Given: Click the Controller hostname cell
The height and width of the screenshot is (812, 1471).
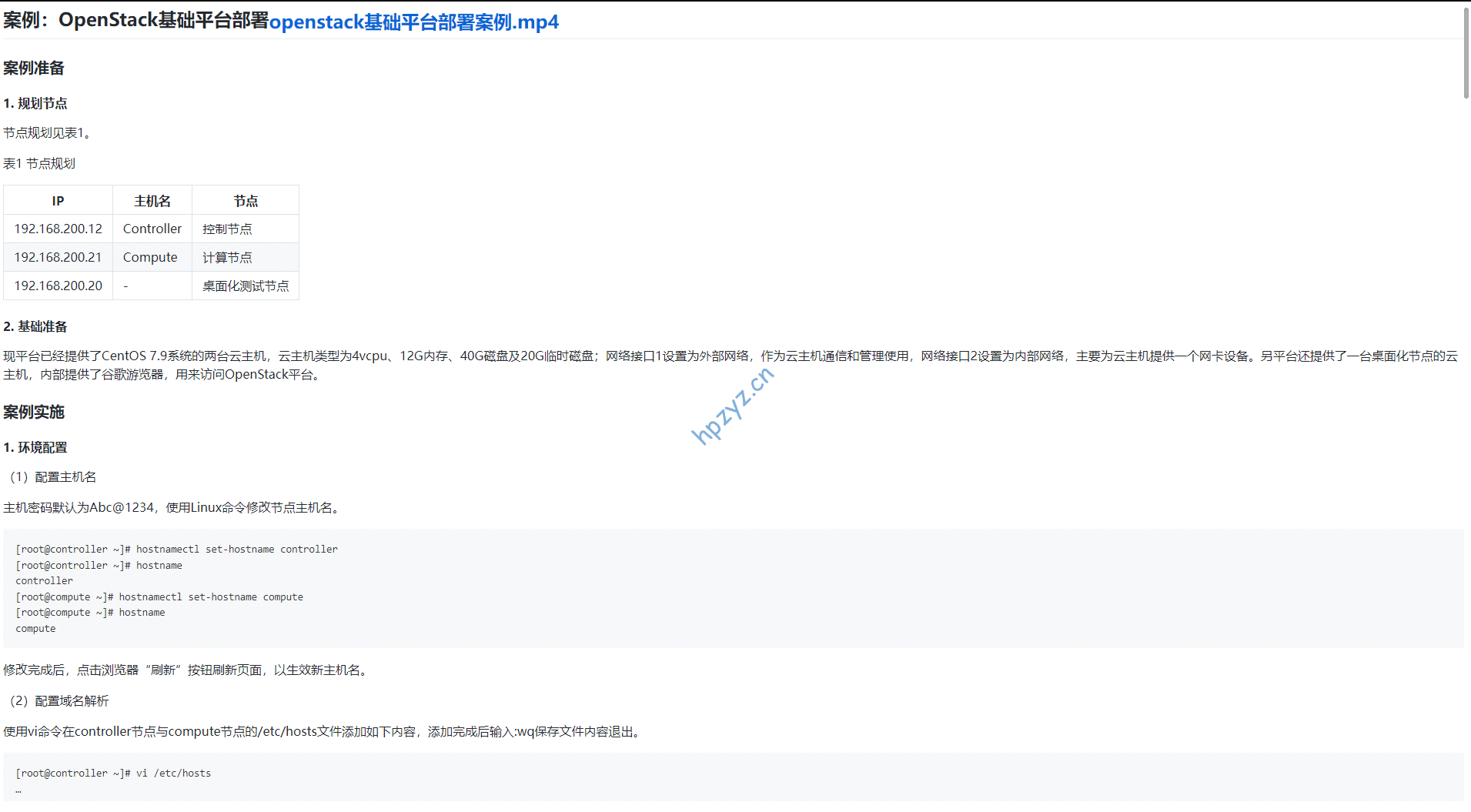Looking at the screenshot, I should (152, 229).
